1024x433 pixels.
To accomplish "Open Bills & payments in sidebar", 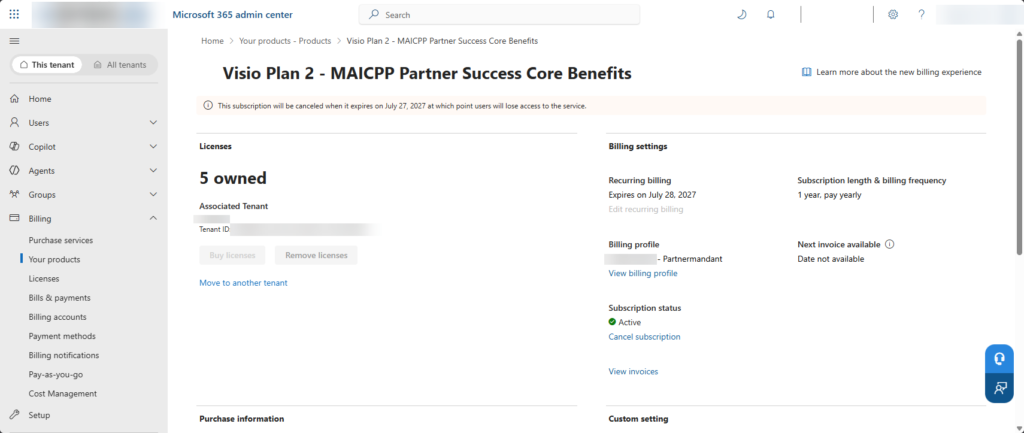I will (x=59, y=298).
